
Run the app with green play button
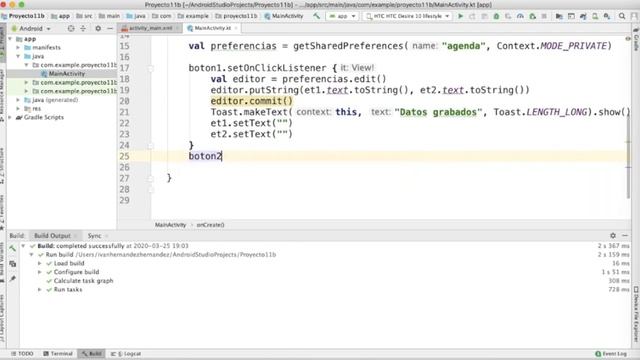tap(460, 16)
